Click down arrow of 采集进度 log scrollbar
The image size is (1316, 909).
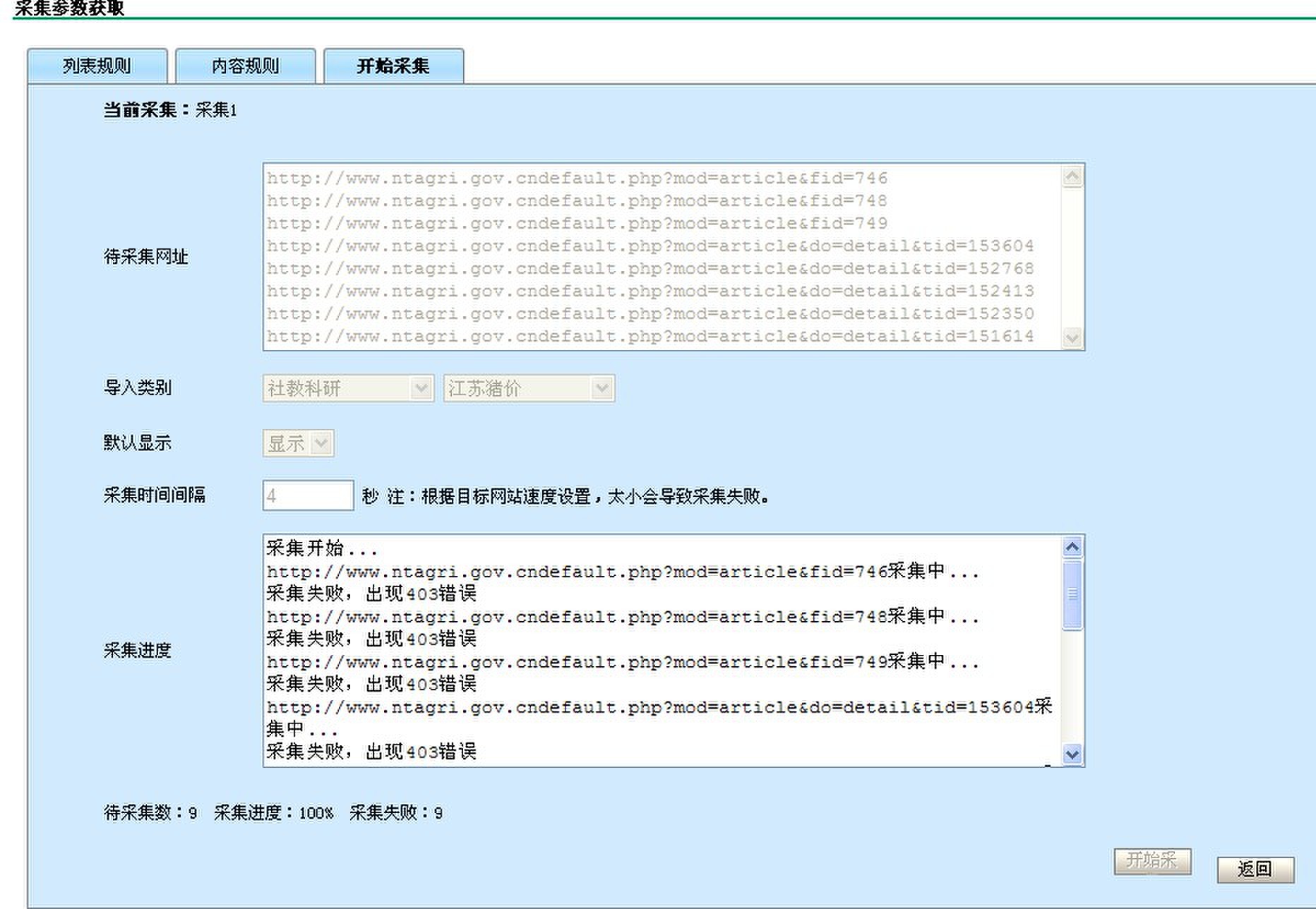(1072, 754)
